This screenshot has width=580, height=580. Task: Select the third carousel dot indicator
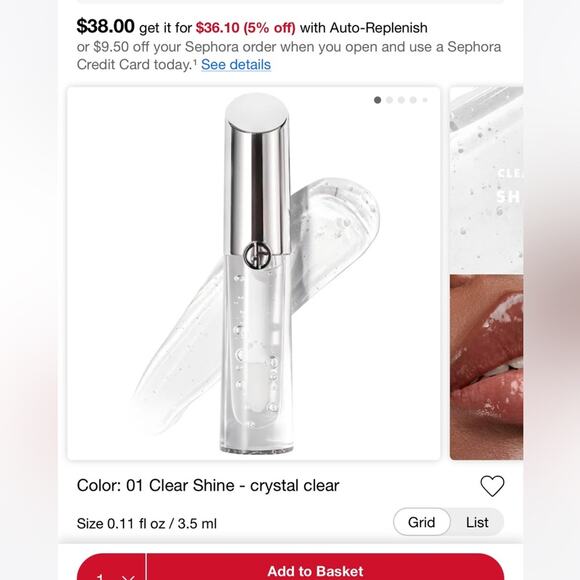[x=401, y=100]
